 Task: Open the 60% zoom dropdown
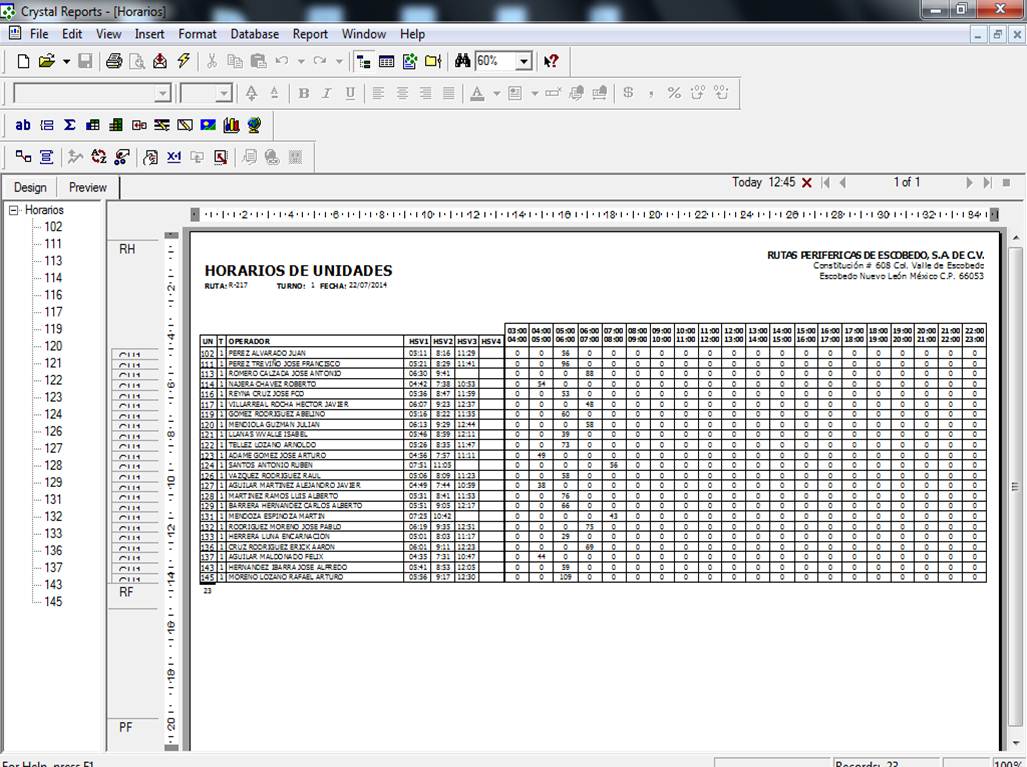523,62
